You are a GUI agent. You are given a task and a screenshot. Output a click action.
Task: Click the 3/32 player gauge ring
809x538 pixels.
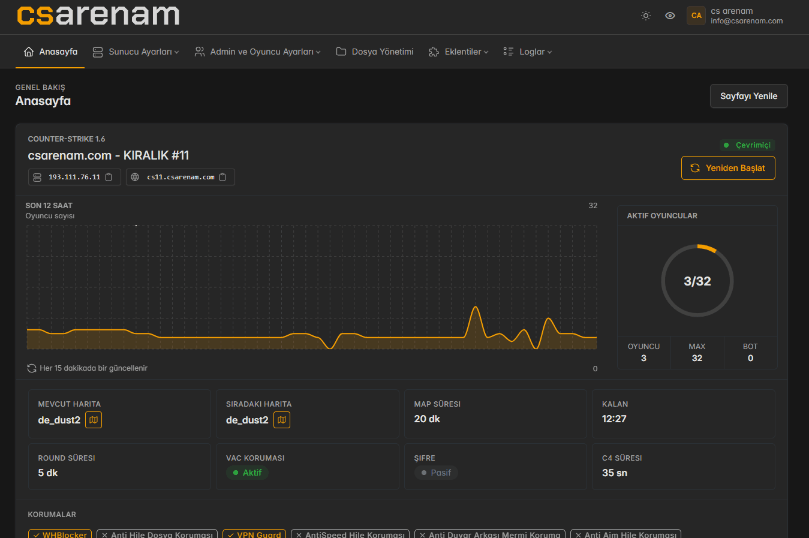click(x=697, y=281)
